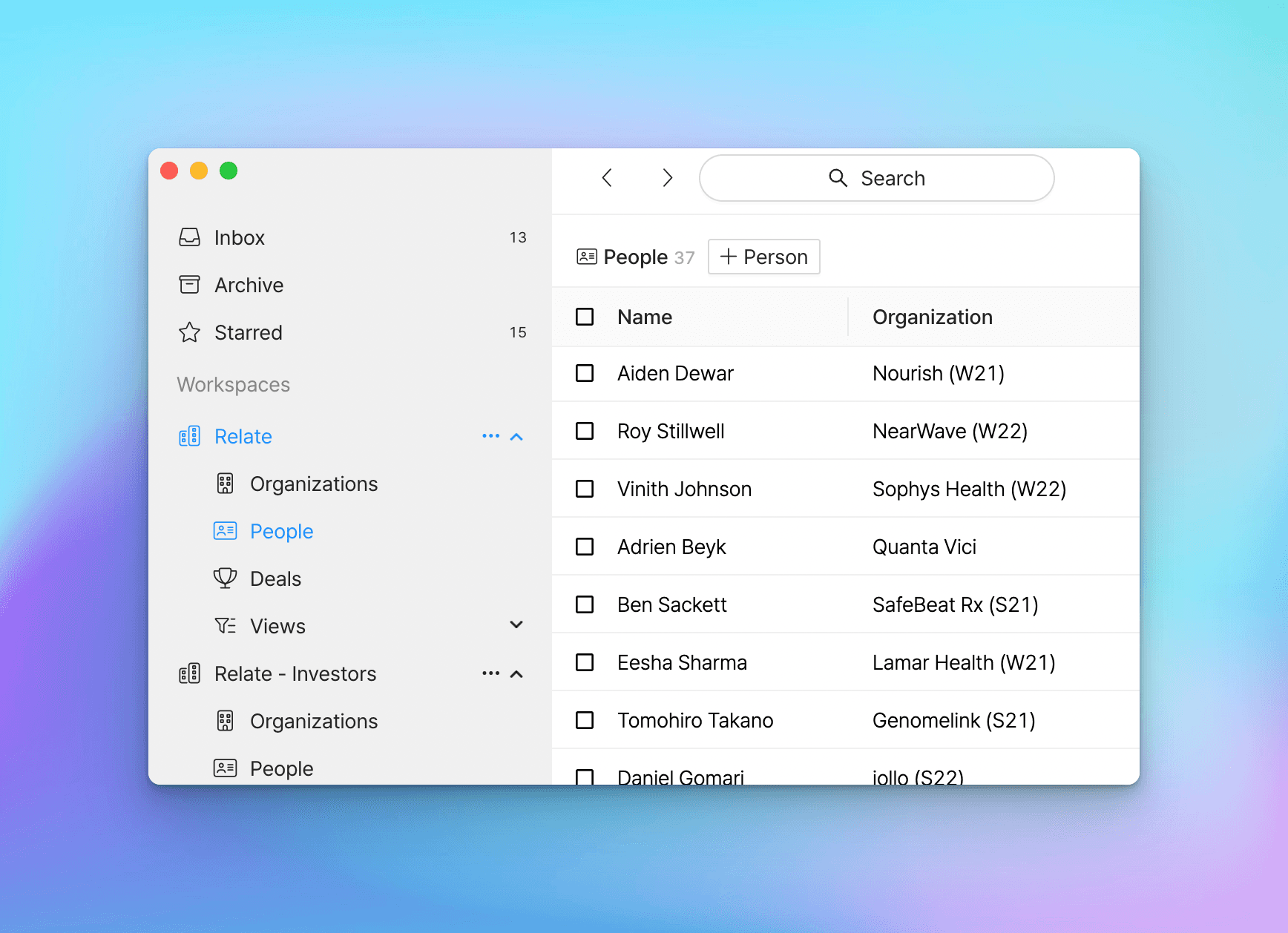The height and width of the screenshot is (933, 1288).
Task: Go forward with the right arrow
Action: click(667, 178)
